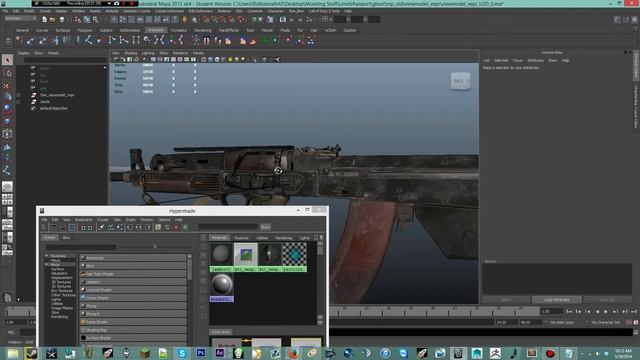Select the blue-labeled shaderGlow swatch

(222, 288)
